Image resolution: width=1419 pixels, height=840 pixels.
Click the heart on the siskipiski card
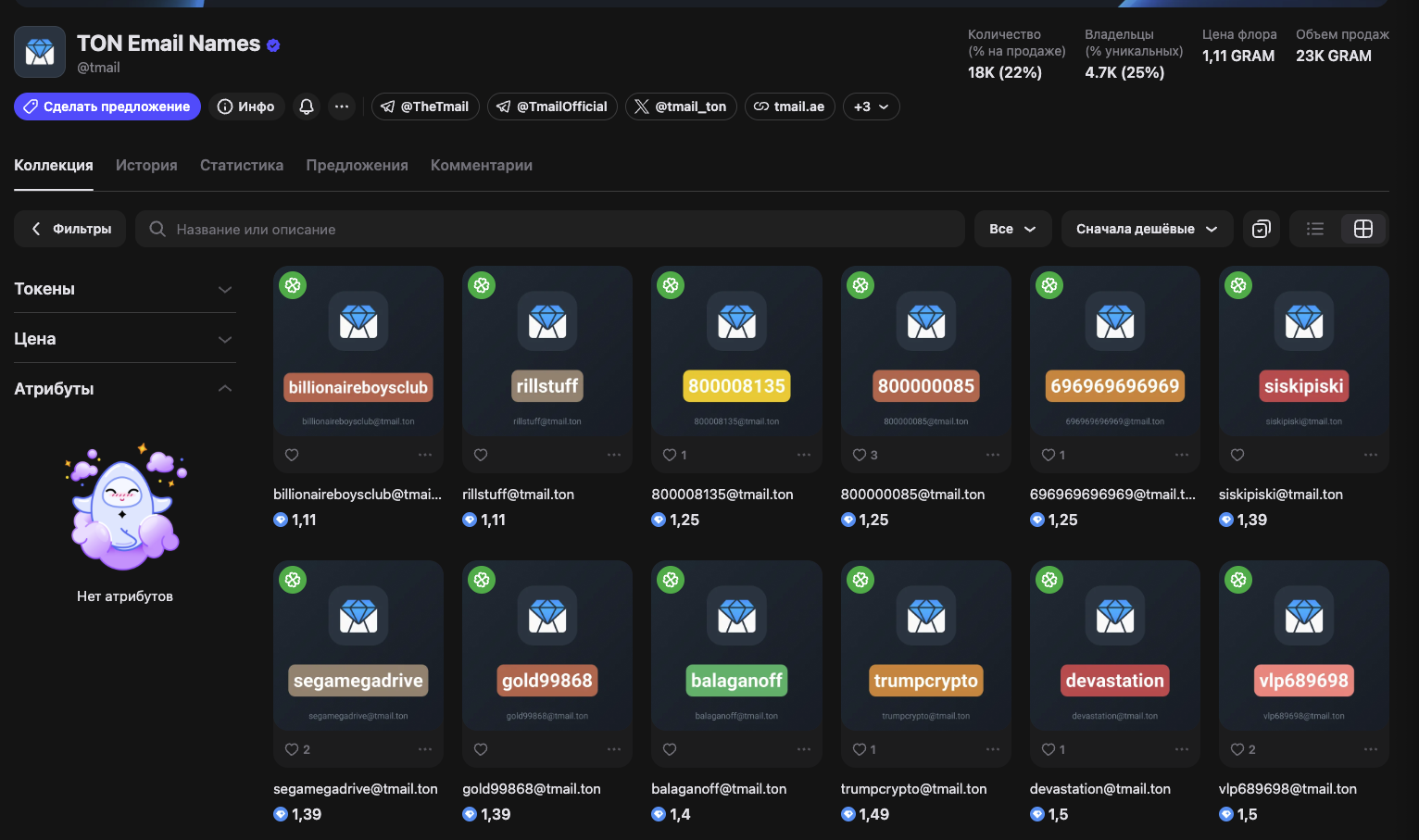[1237, 455]
